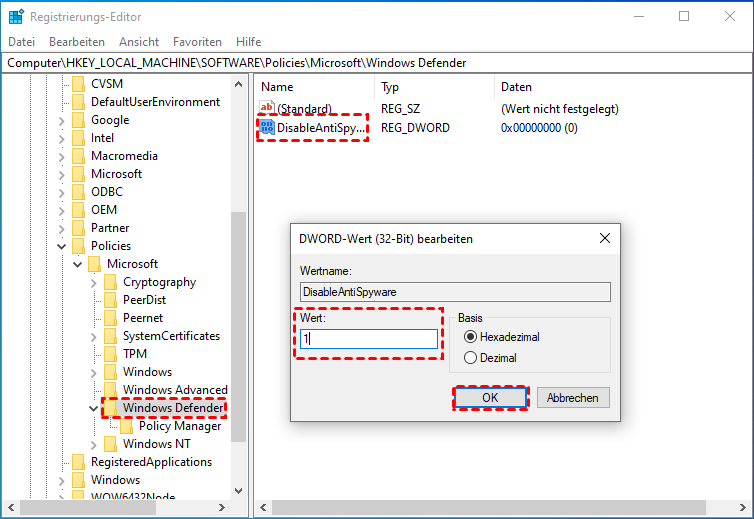Image resolution: width=754 pixels, height=519 pixels.
Task: Click the DisableAntiSpyware DWORD value icon
Action: point(267,128)
